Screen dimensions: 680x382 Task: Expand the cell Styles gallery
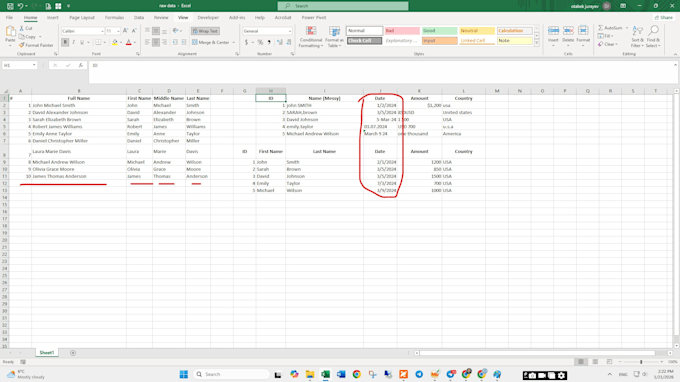coord(537,43)
